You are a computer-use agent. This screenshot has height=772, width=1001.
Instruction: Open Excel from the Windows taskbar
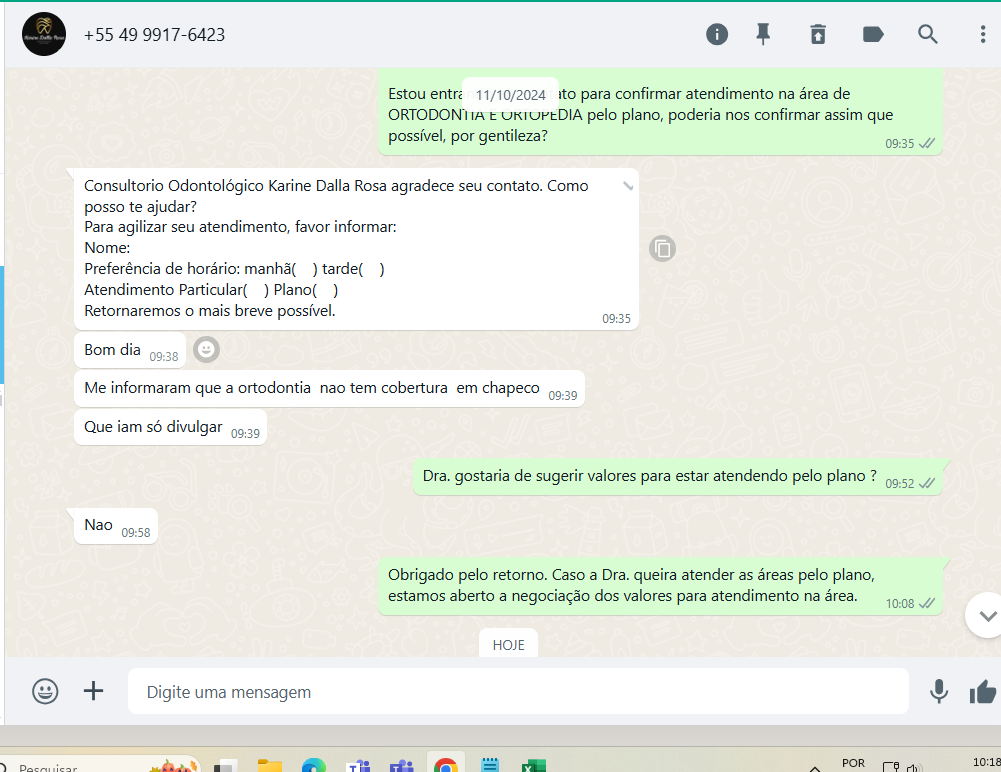(533, 765)
